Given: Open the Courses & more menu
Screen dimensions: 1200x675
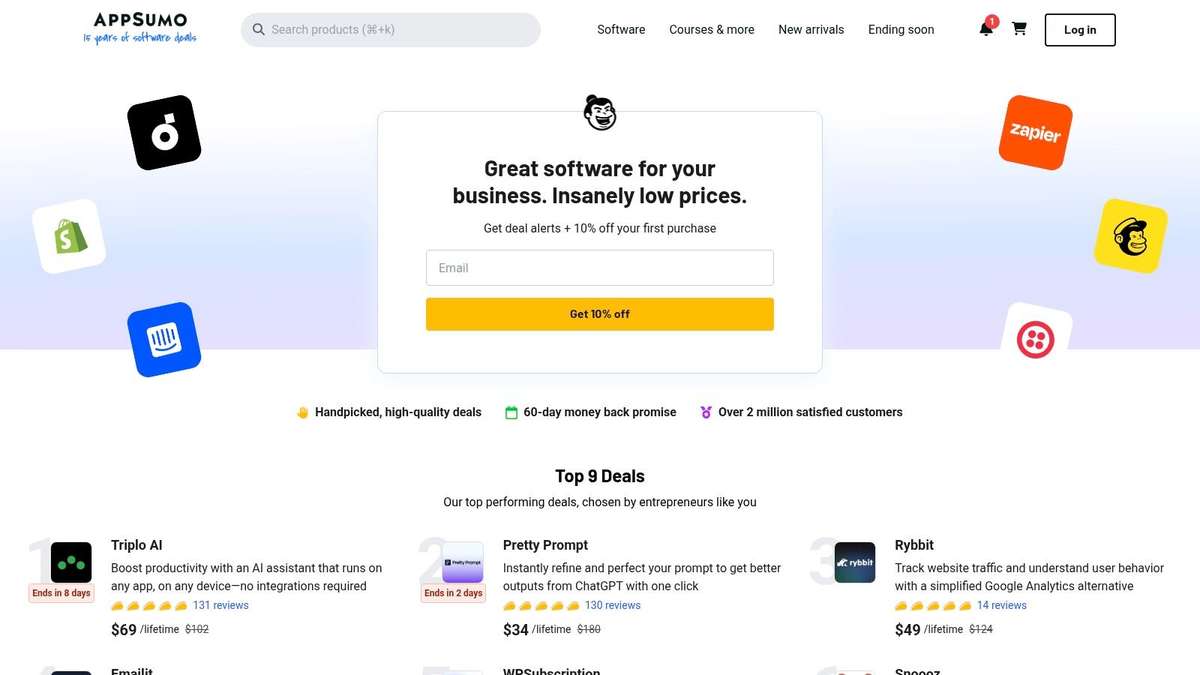Looking at the screenshot, I should click(711, 29).
